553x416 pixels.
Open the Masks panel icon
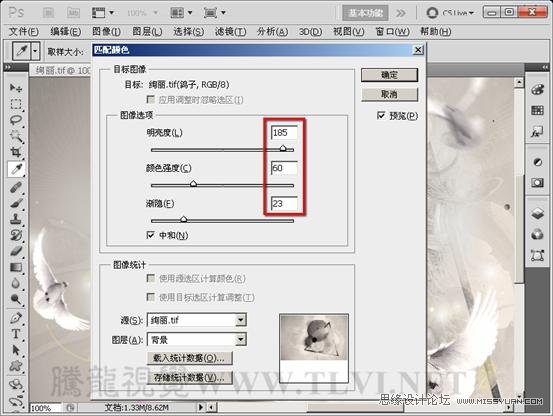point(537,183)
